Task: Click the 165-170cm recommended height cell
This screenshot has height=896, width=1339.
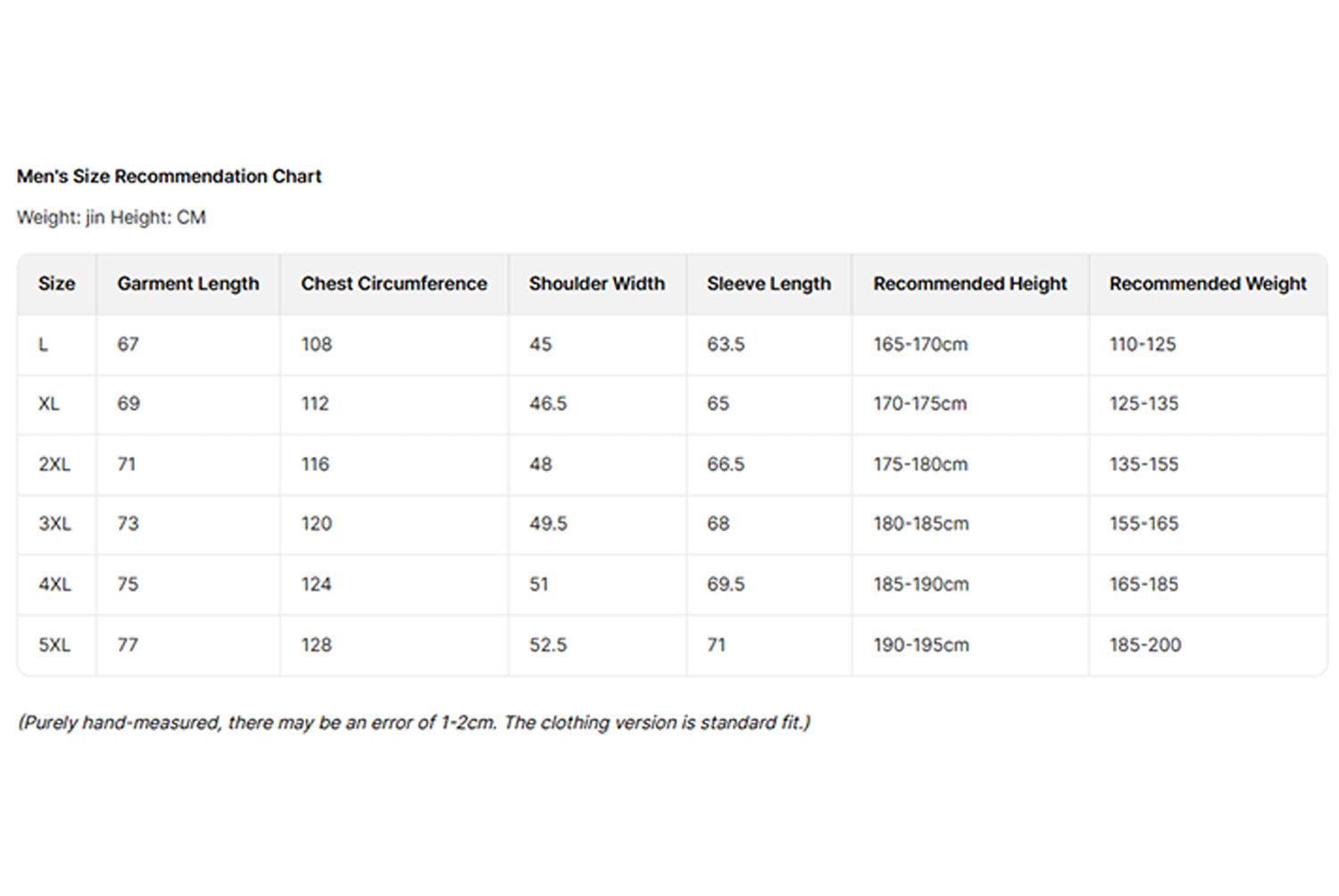Action: pos(920,344)
